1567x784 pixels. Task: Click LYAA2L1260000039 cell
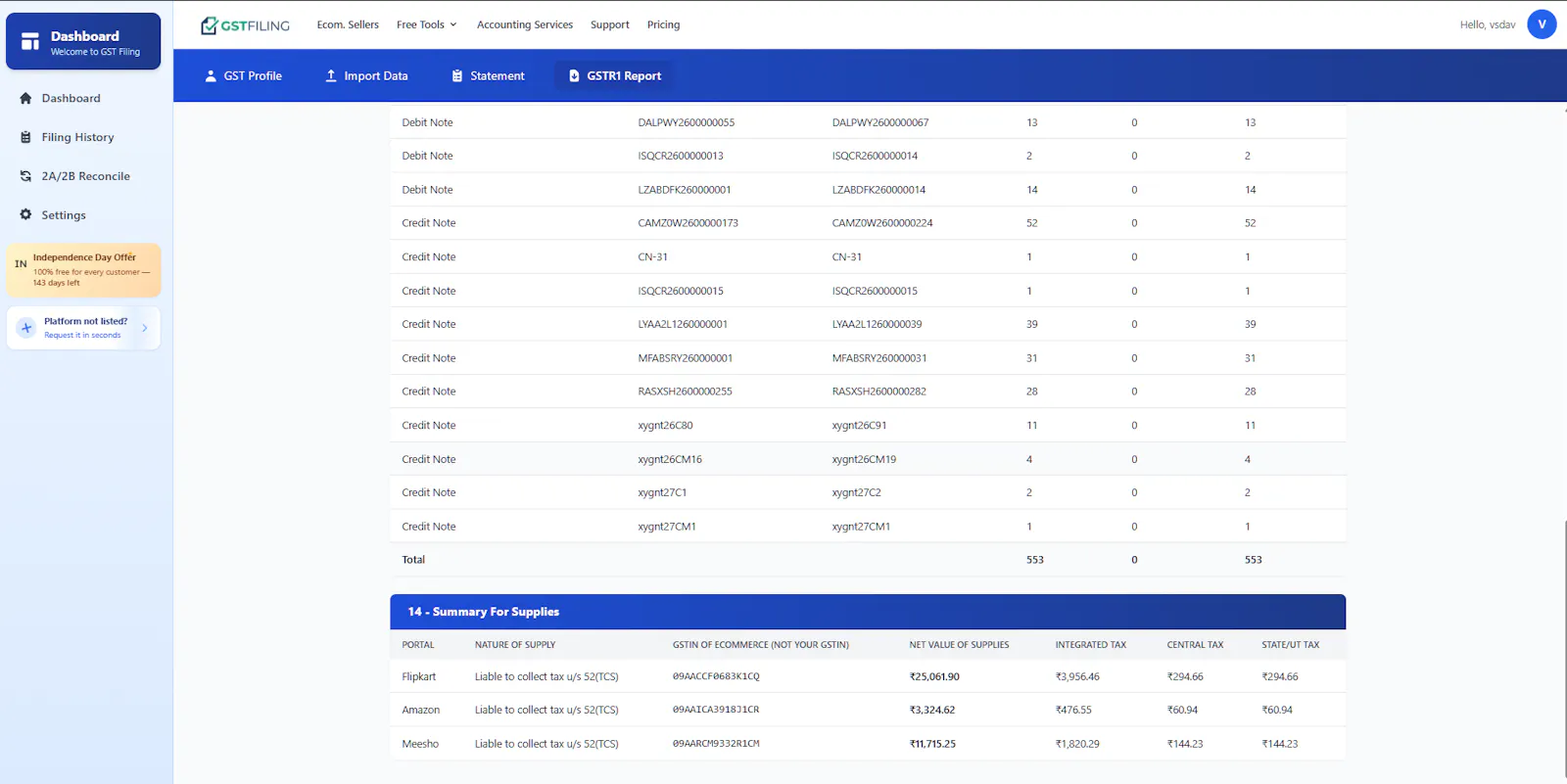click(x=877, y=324)
